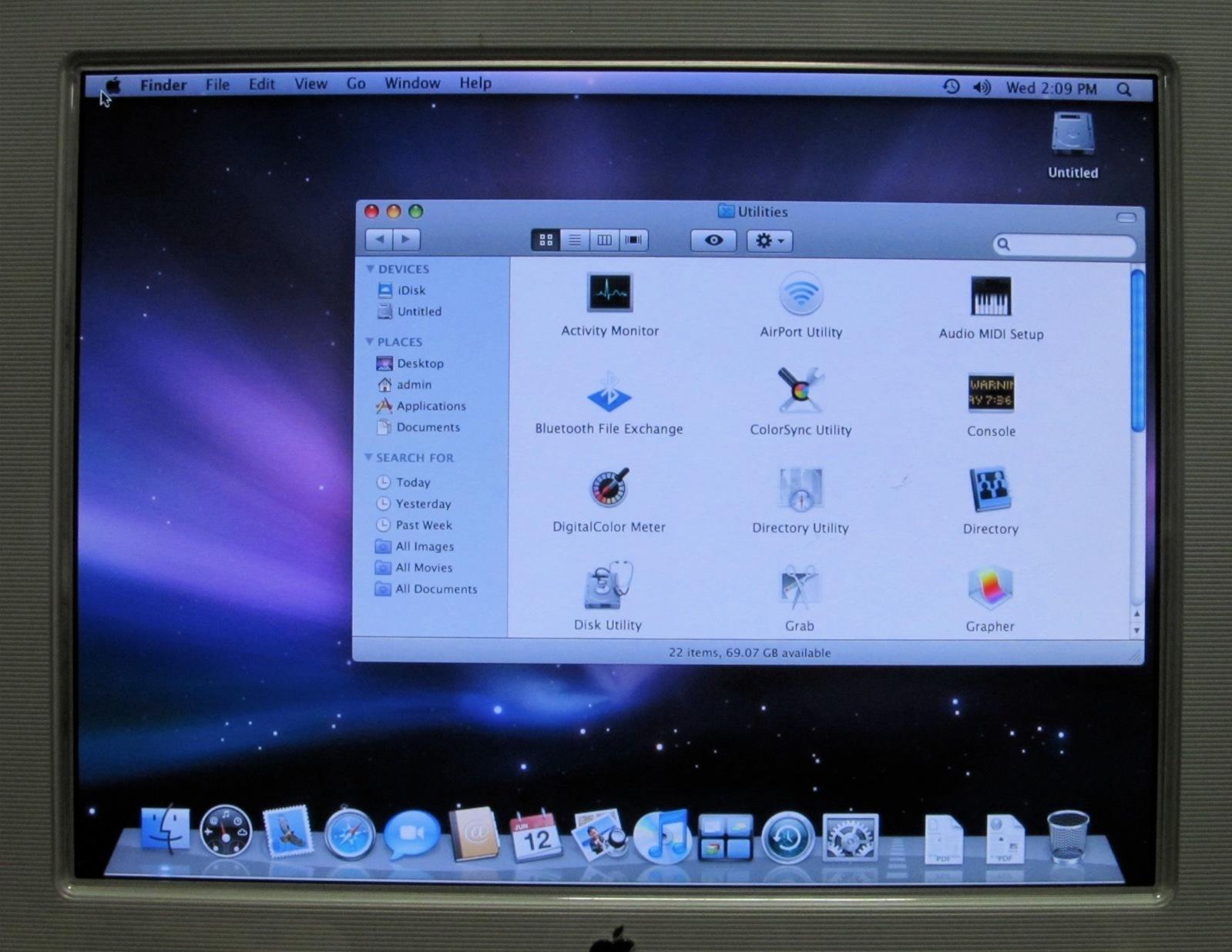Open Dashboard from the Dock
Image resolution: width=1232 pixels, height=952 pixels.
coord(226,832)
